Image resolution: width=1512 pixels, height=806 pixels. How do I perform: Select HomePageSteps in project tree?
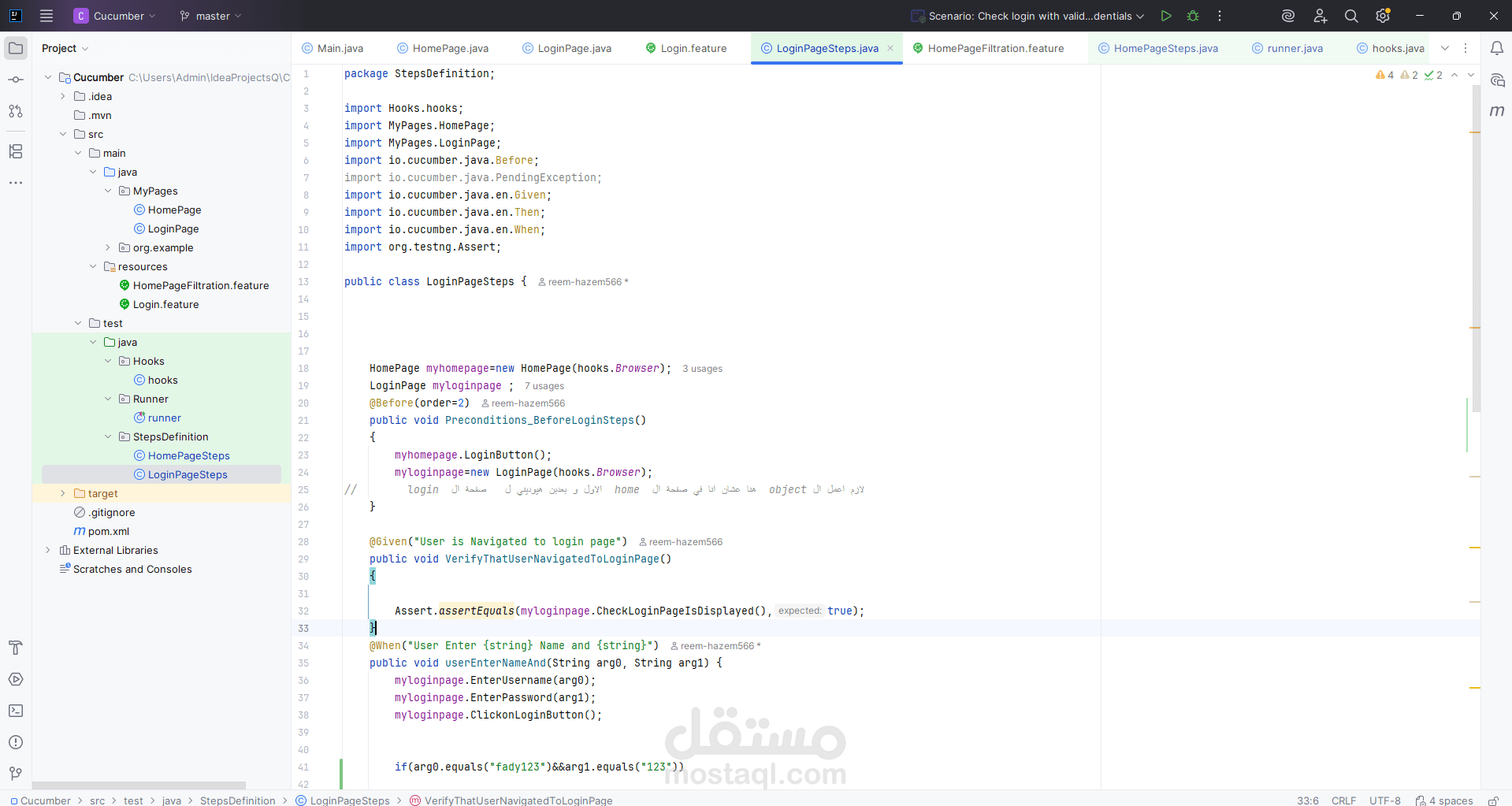click(x=189, y=455)
